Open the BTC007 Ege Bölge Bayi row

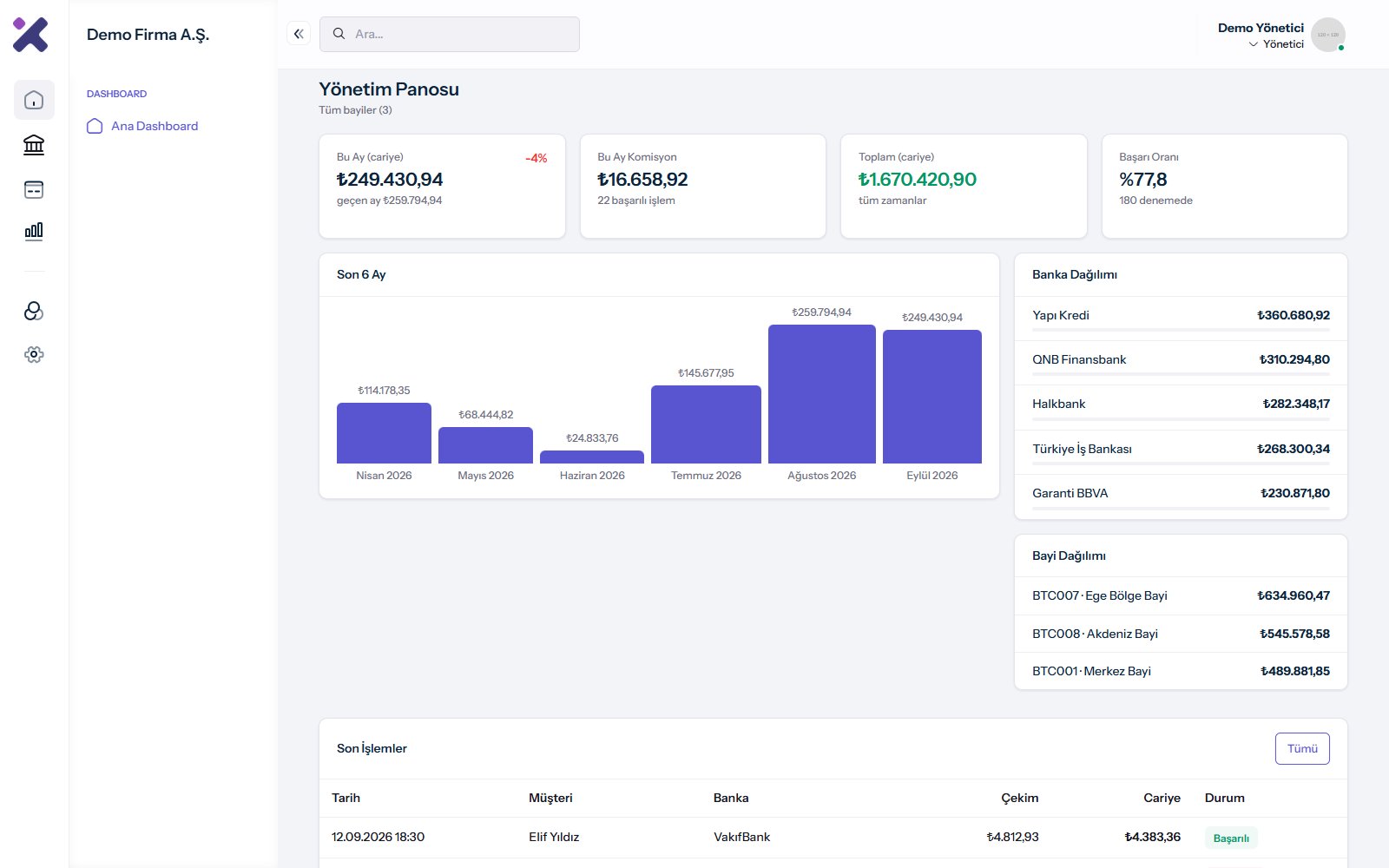point(1181,595)
